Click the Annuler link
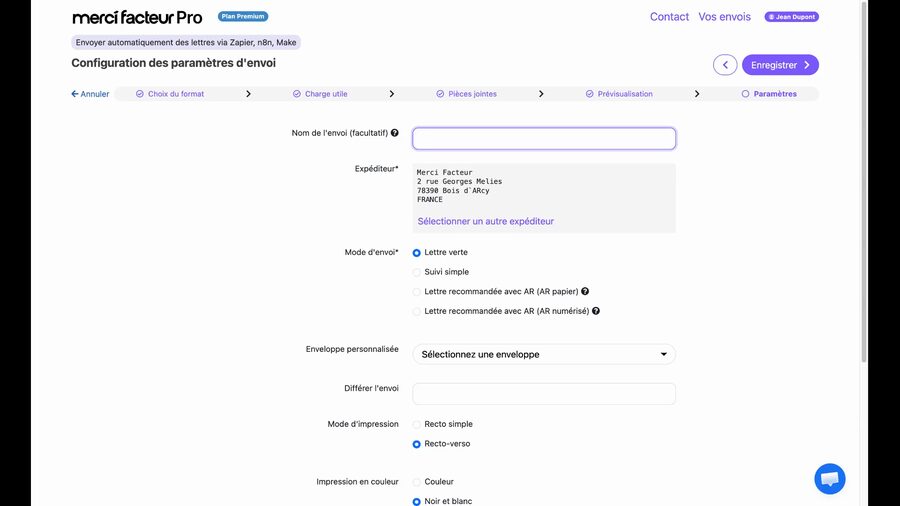 pos(90,94)
